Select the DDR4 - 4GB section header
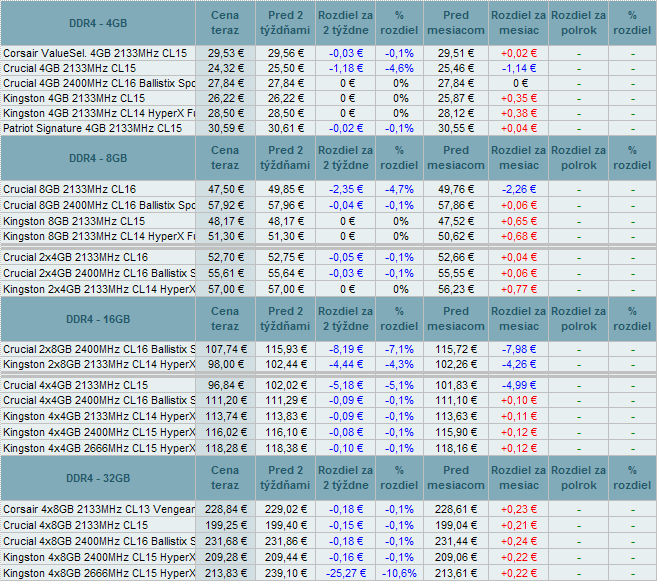 pos(98,23)
